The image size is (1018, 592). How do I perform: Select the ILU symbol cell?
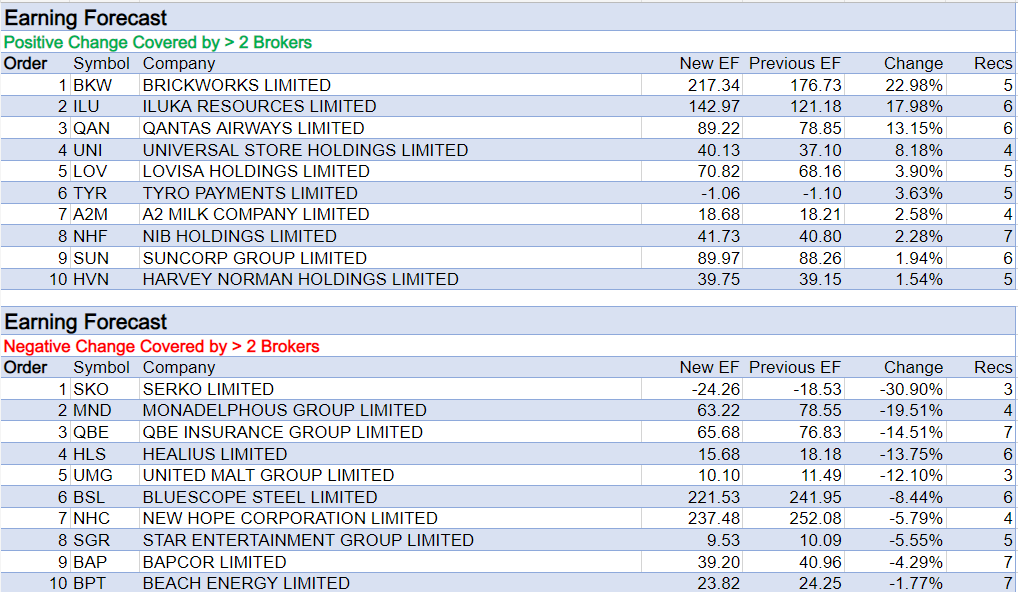(86, 106)
